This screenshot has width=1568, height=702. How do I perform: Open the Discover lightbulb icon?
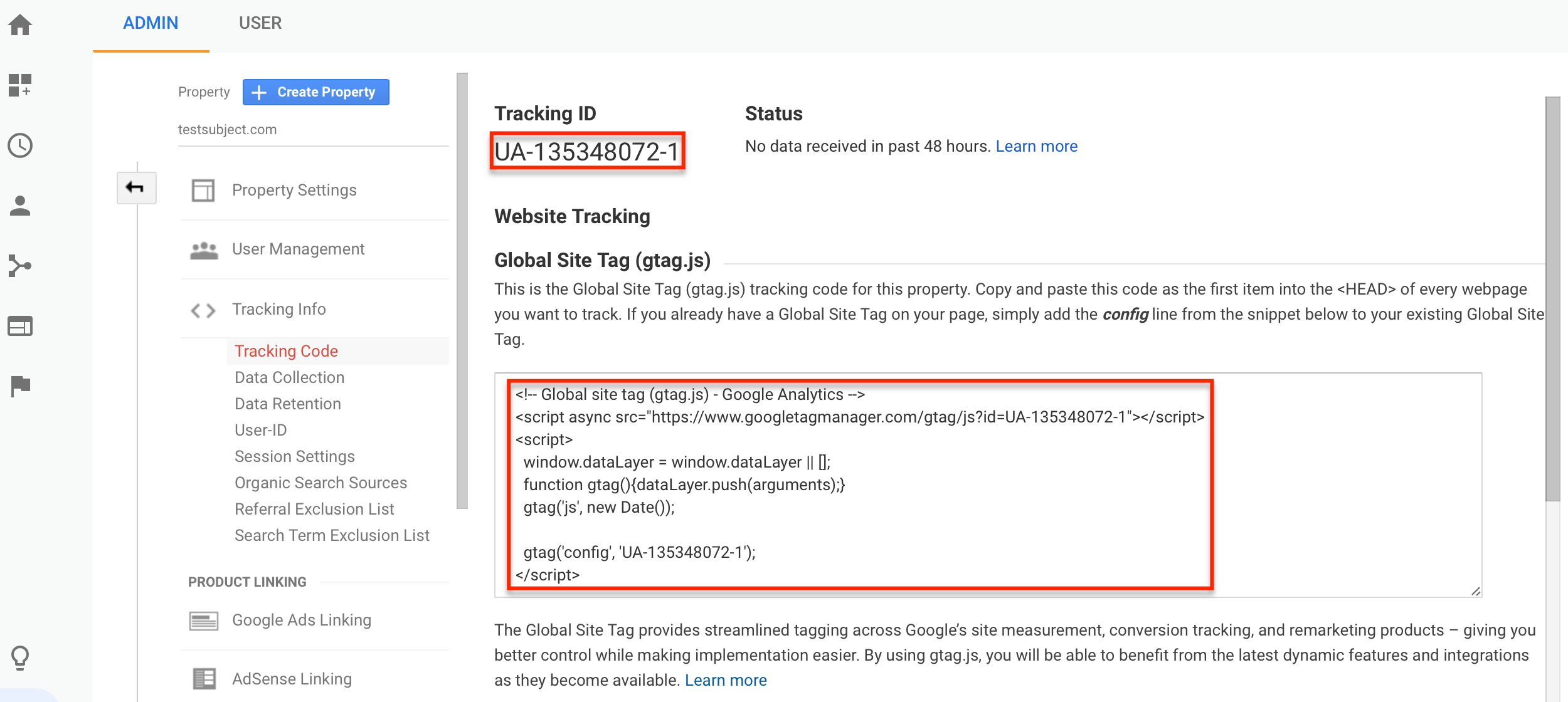tap(20, 658)
